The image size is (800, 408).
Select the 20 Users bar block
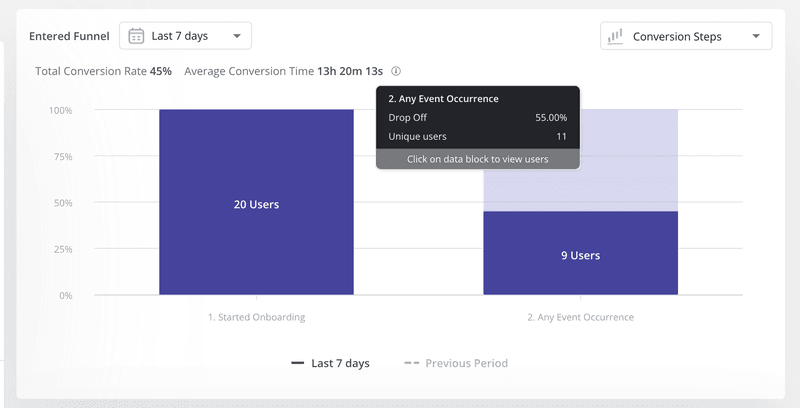click(256, 204)
